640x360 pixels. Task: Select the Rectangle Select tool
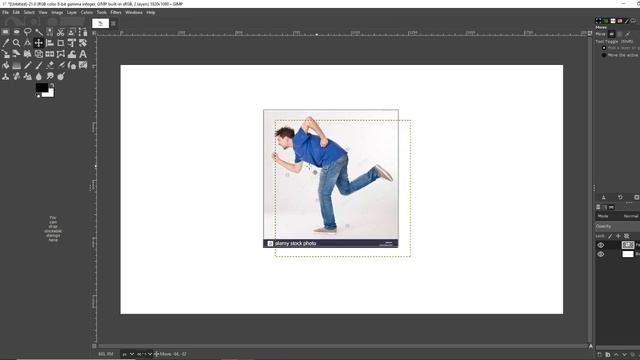5,32
